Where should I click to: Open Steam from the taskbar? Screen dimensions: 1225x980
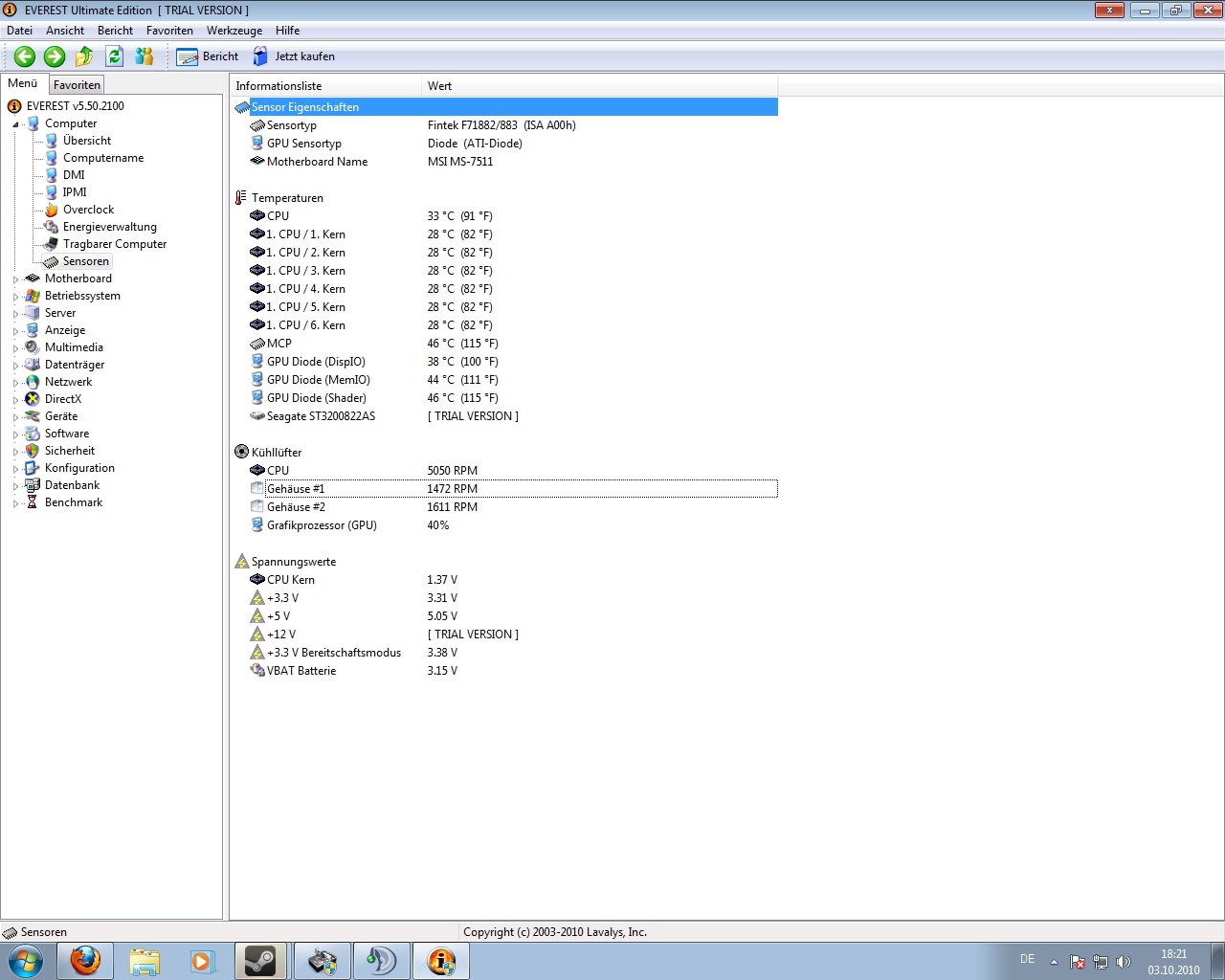[260, 961]
